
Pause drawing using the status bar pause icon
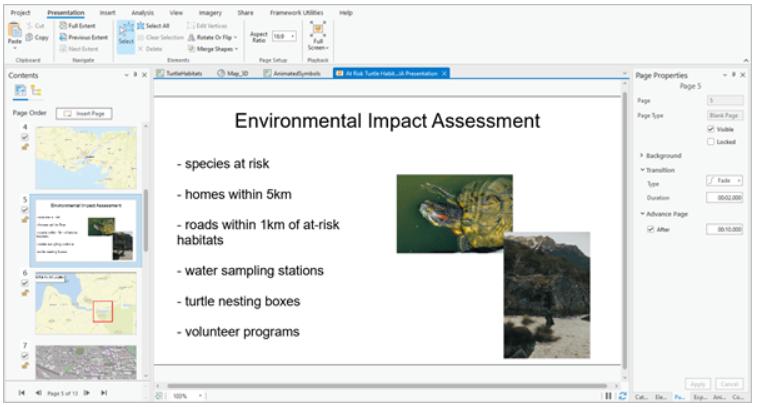tap(608, 396)
